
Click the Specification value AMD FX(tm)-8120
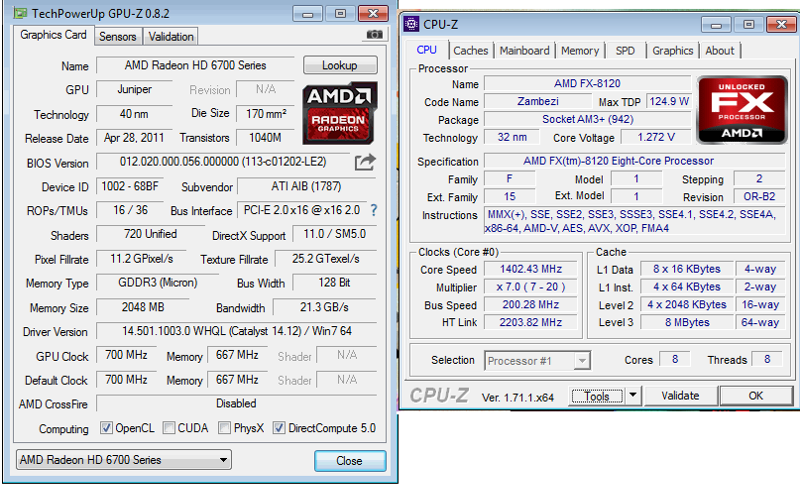click(x=634, y=161)
